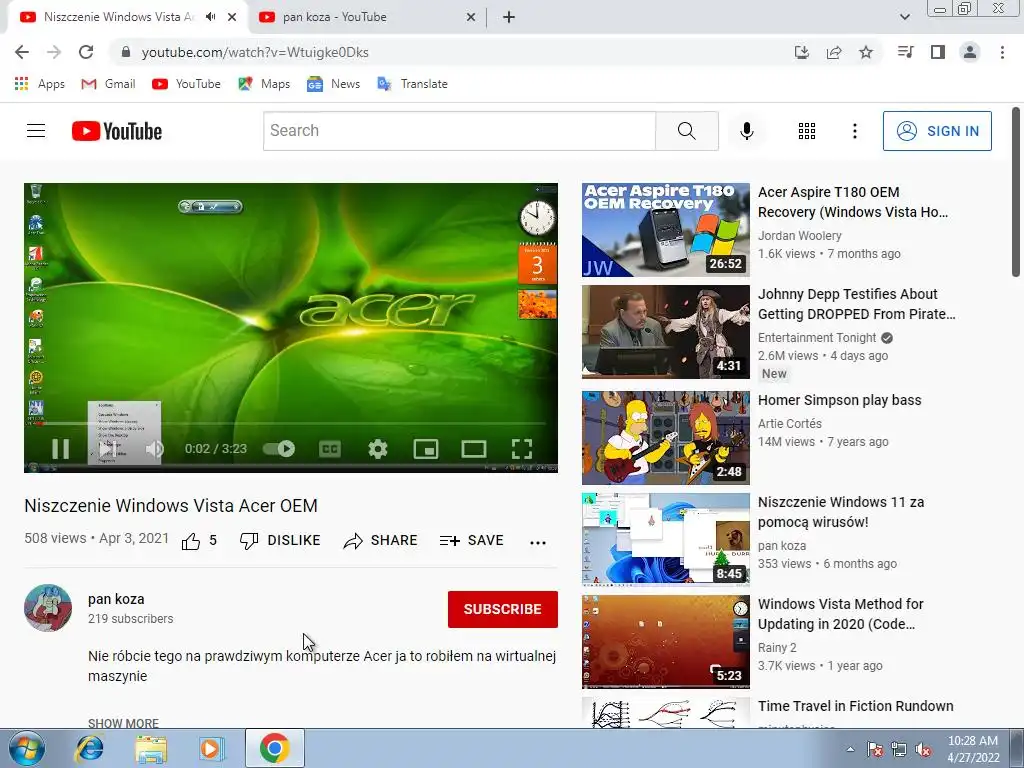The width and height of the screenshot is (1024, 768).
Task: Open the Maps bookmark
Action: (x=264, y=84)
